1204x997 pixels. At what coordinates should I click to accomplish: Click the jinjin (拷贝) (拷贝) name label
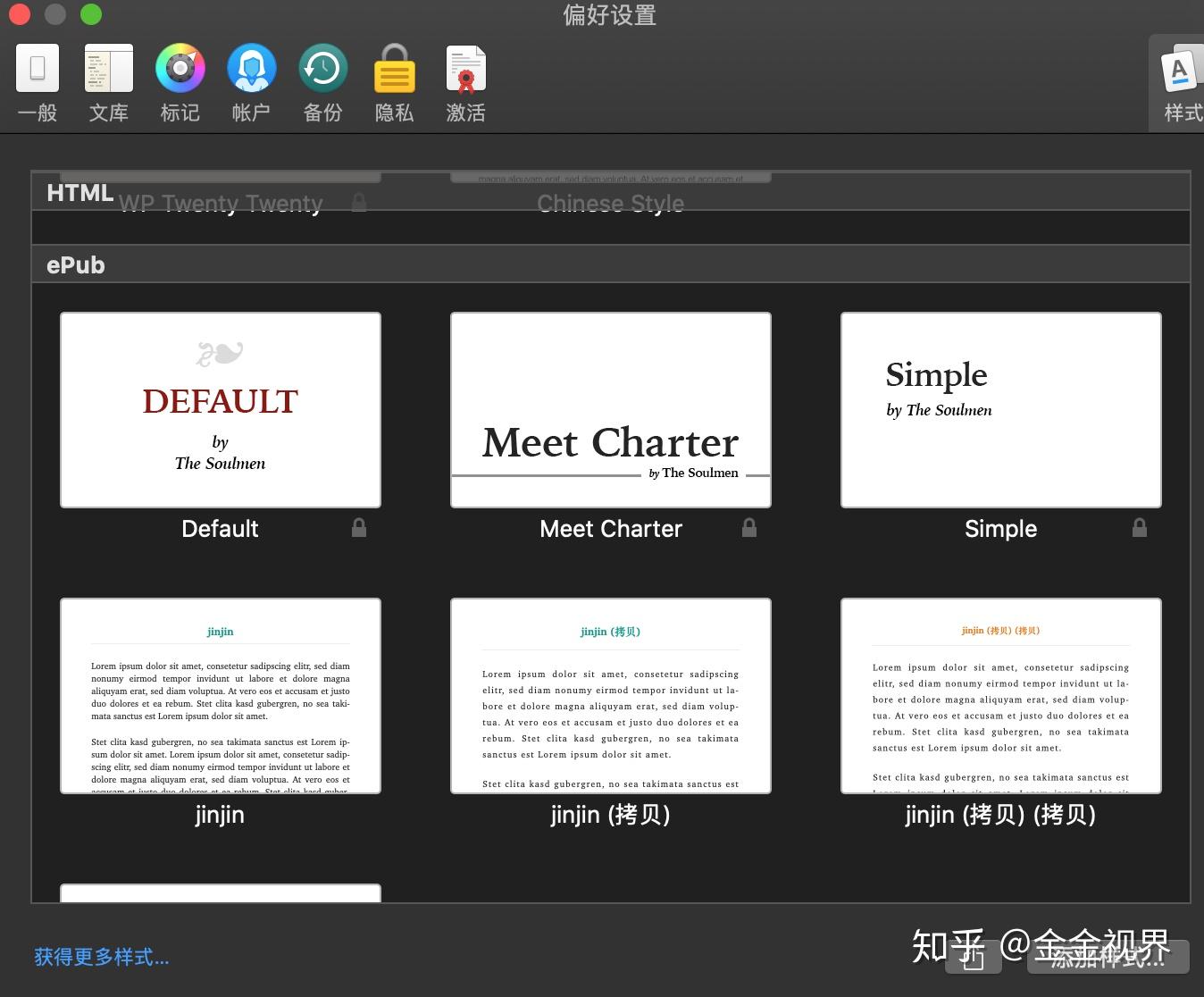1000,815
